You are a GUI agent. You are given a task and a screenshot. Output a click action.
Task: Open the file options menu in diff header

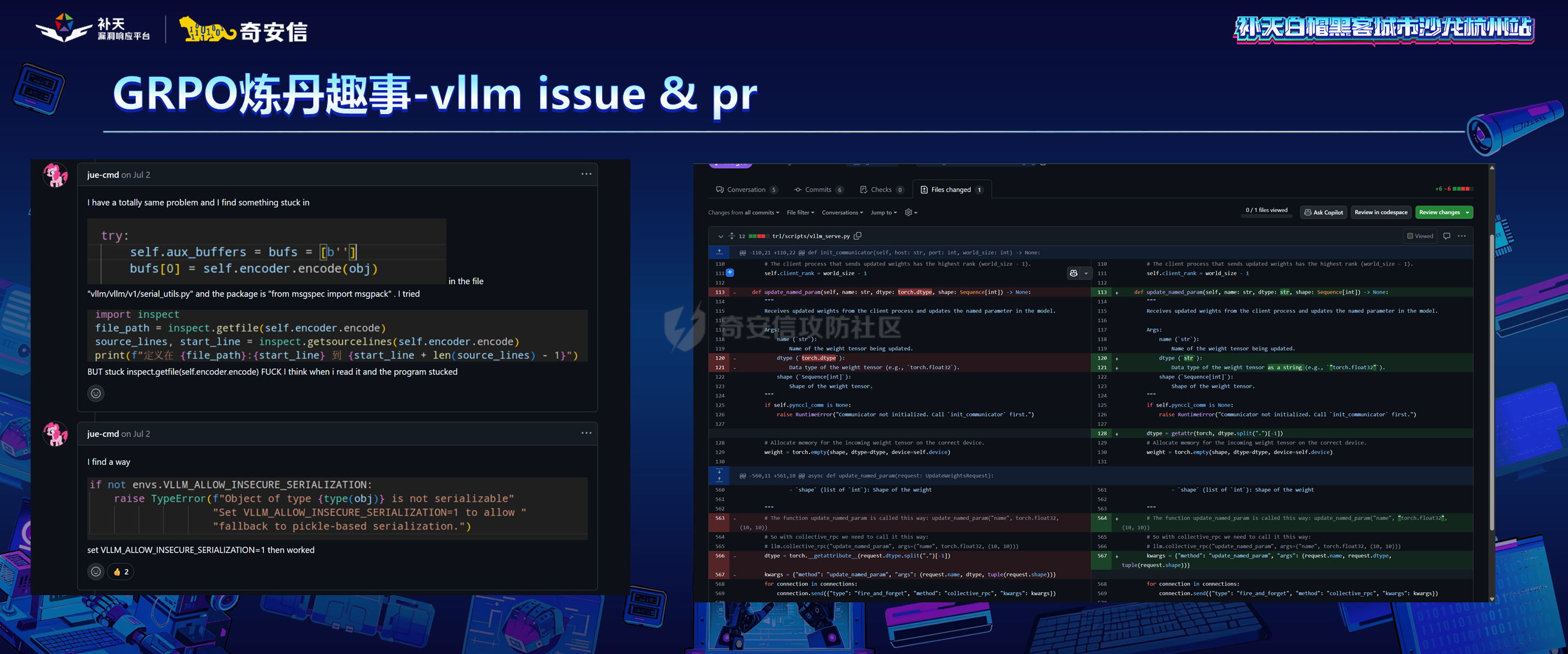pyautogui.click(x=1462, y=236)
